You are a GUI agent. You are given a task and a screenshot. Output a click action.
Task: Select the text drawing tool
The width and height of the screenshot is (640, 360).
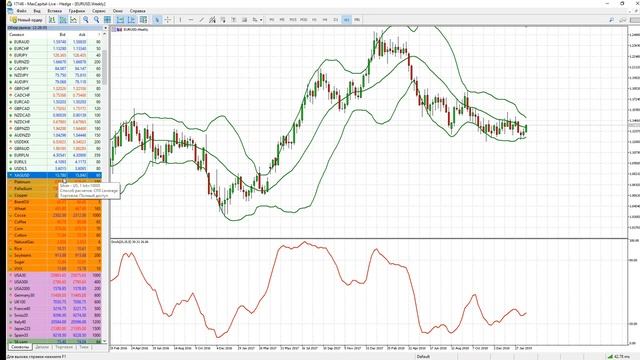(234, 20)
